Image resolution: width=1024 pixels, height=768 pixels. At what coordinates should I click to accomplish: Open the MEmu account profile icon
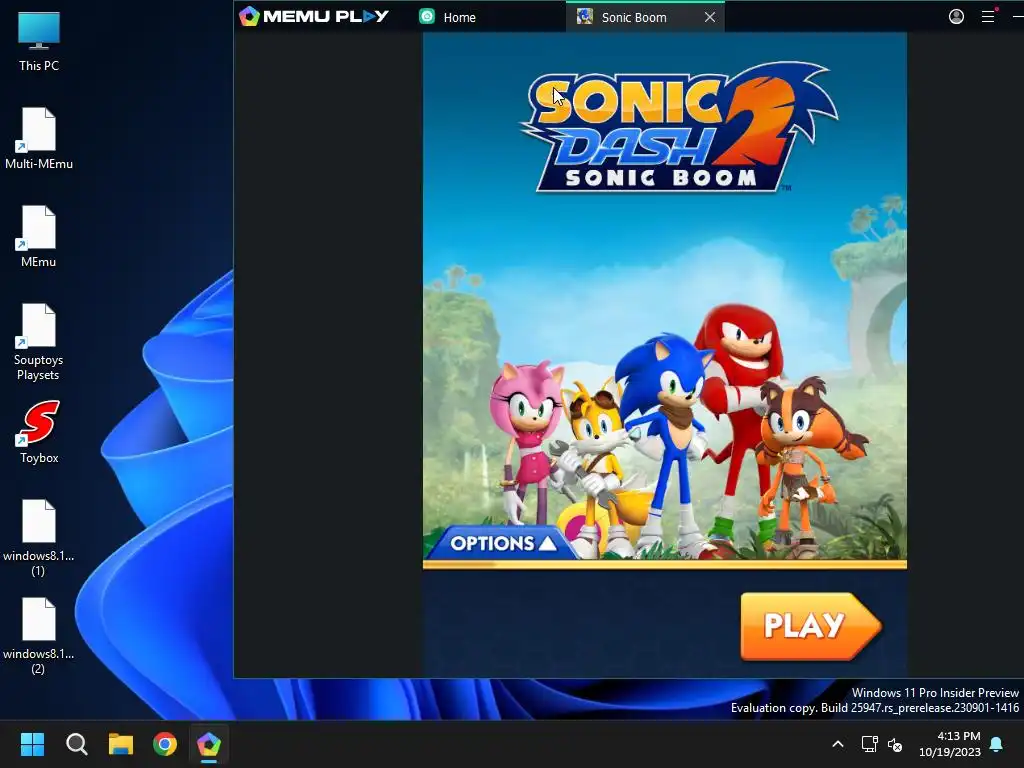(x=956, y=16)
